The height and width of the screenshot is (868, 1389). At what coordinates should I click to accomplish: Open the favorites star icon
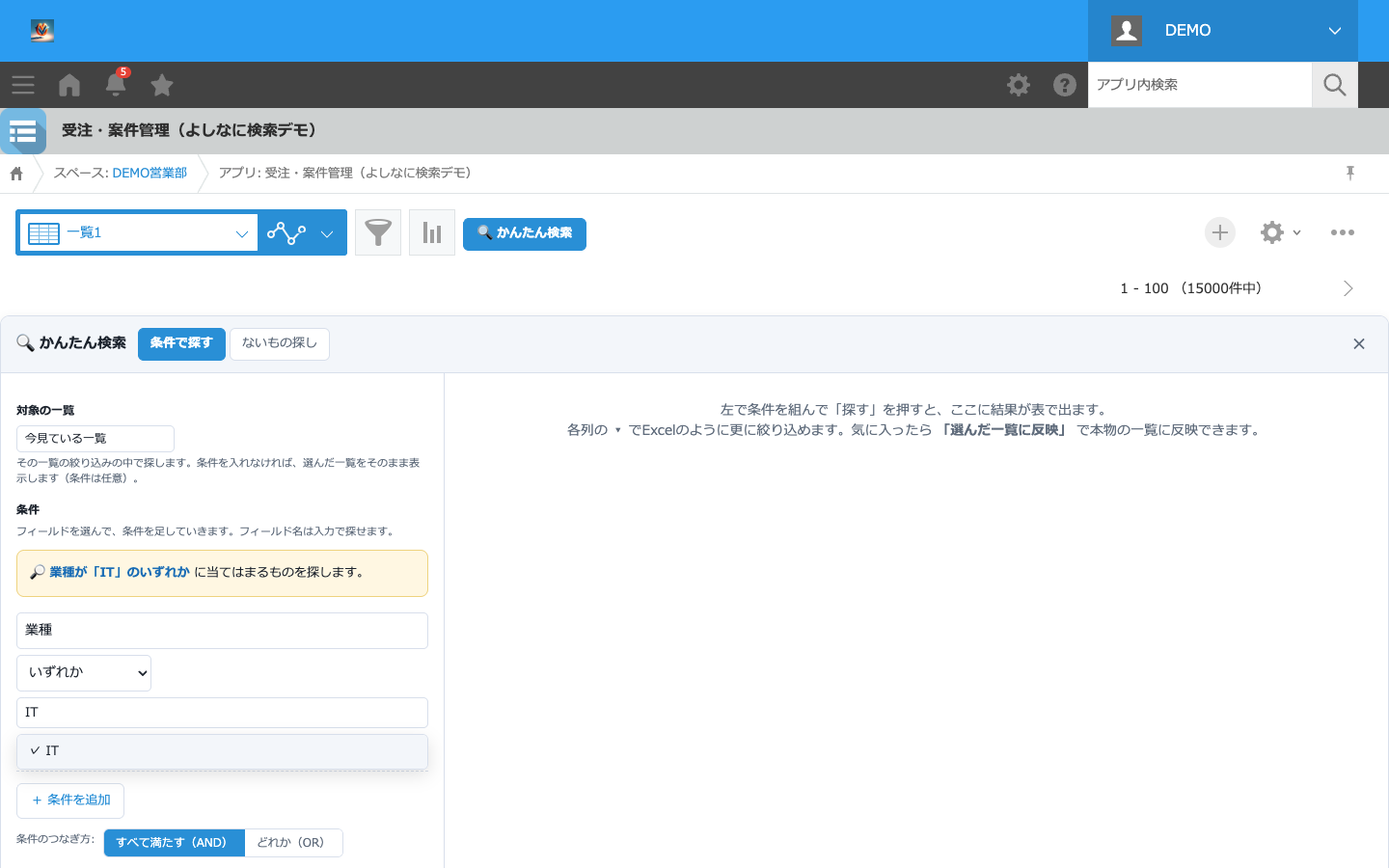coord(162,85)
